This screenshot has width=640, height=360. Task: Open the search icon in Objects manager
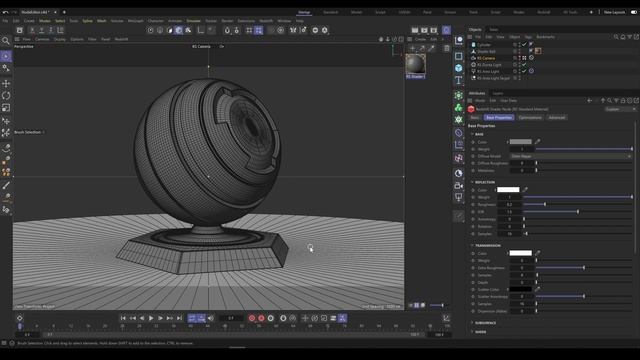[616, 37]
